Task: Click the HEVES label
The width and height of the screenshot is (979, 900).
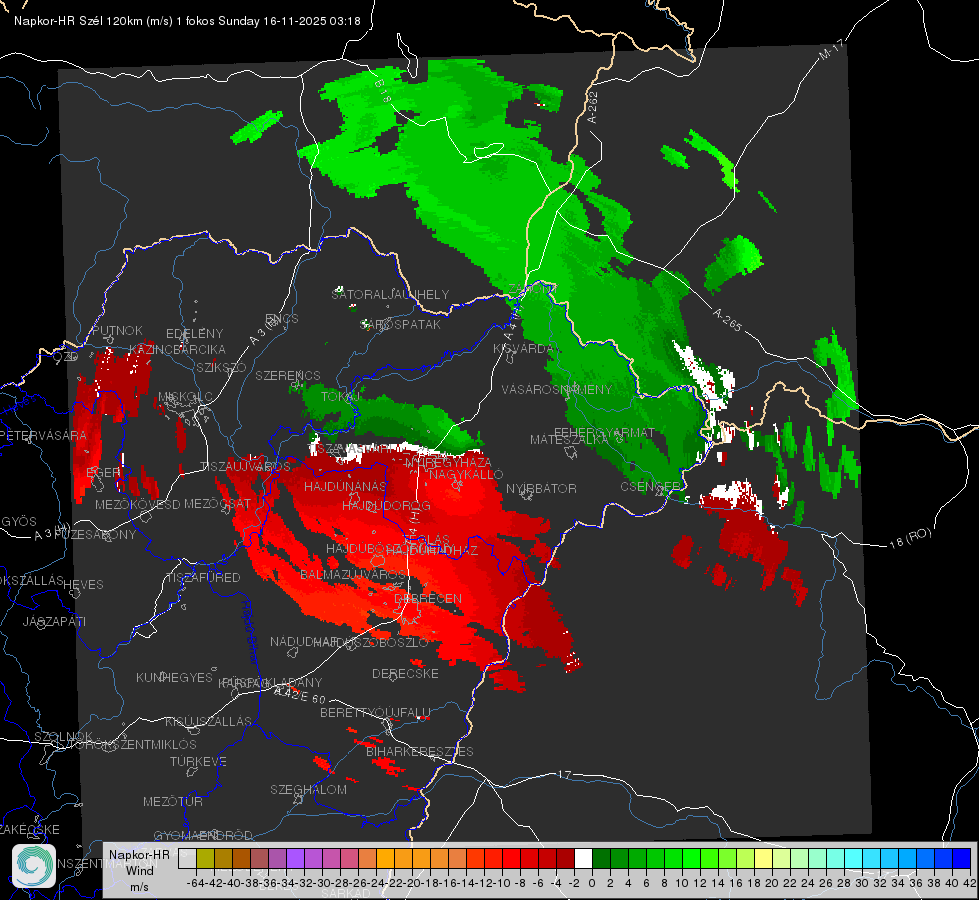Action: point(84,585)
